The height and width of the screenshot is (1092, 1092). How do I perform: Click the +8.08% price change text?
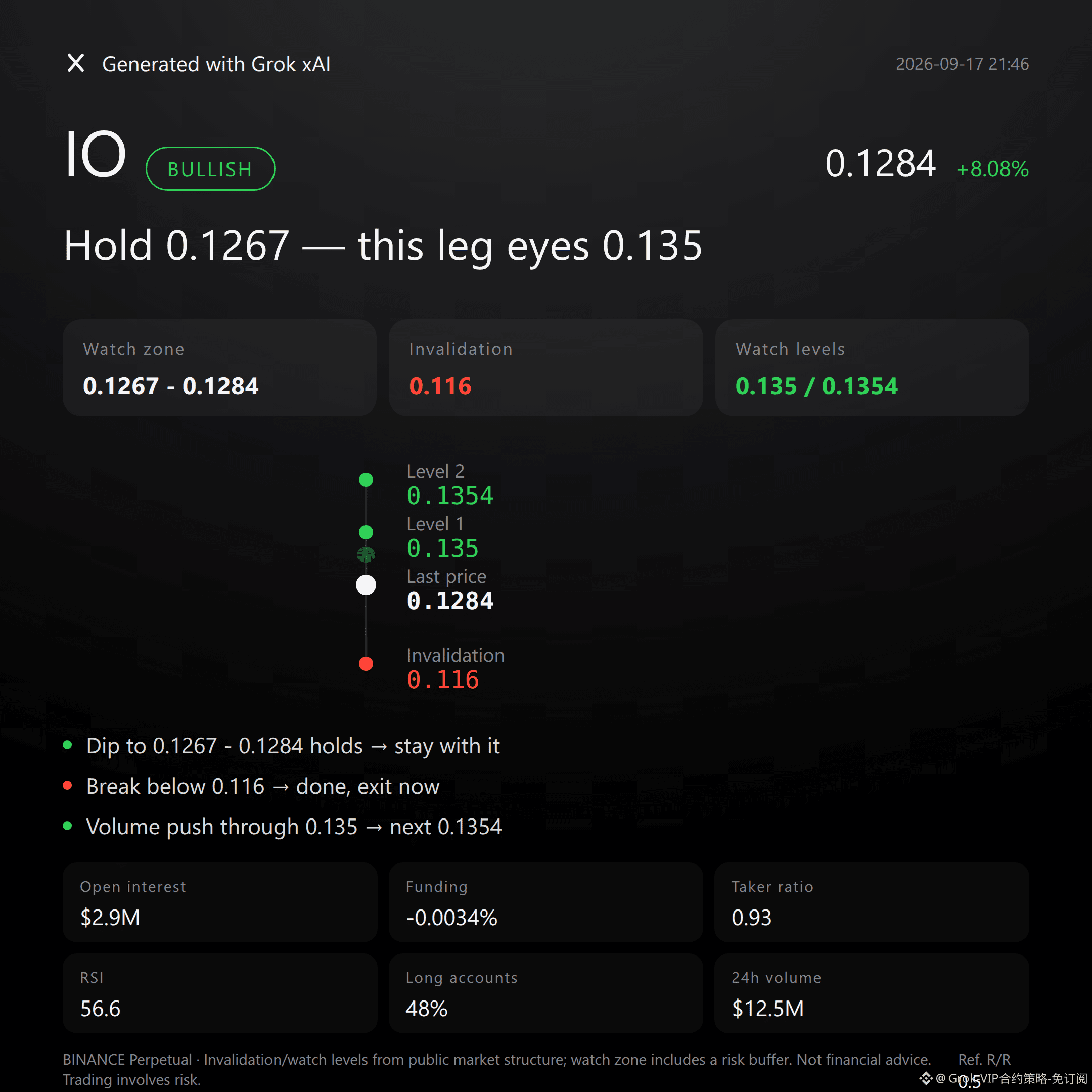click(x=992, y=169)
